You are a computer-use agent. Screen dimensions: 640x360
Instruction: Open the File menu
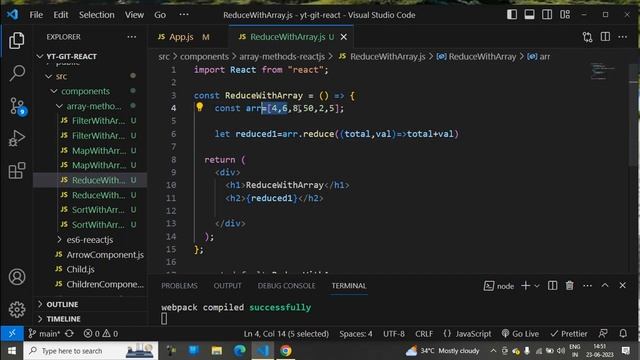pos(36,15)
